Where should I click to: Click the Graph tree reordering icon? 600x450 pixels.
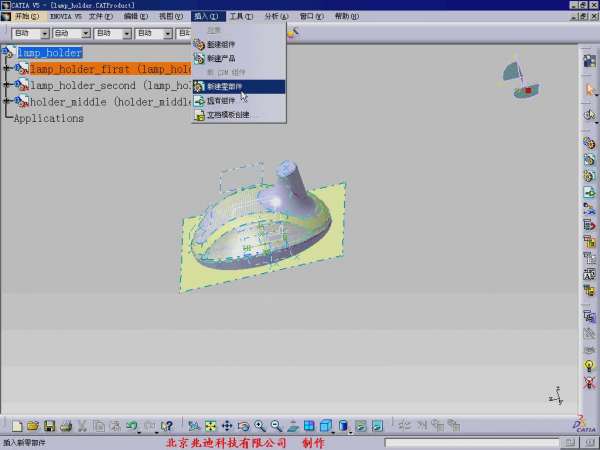point(590,225)
